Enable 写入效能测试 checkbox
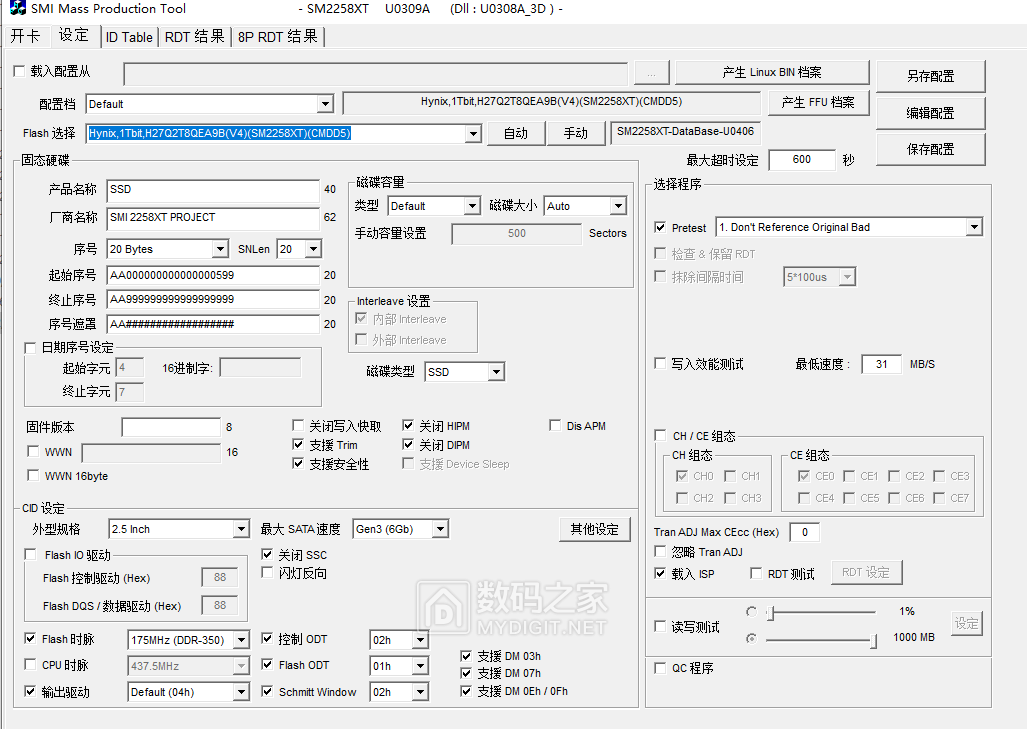 tap(660, 364)
